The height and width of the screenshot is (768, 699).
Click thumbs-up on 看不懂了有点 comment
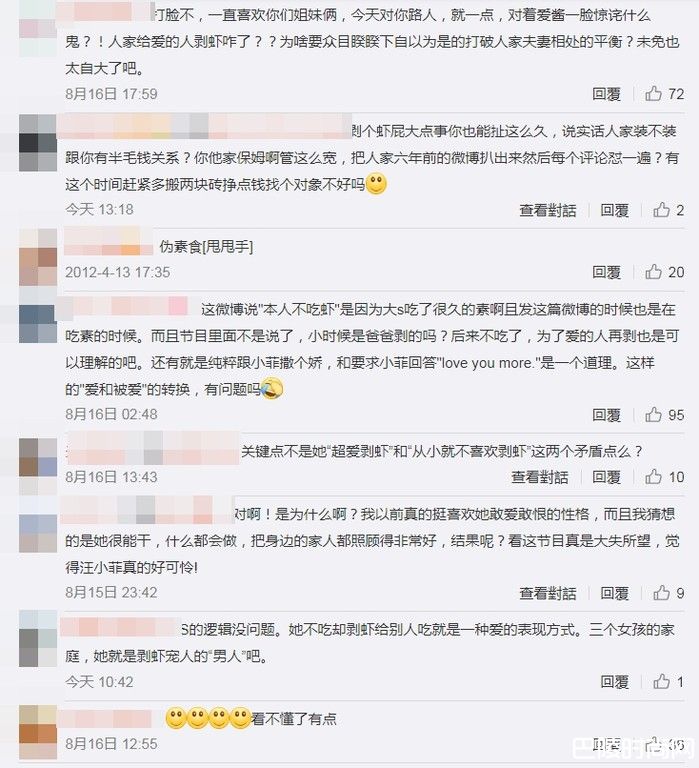[653, 744]
